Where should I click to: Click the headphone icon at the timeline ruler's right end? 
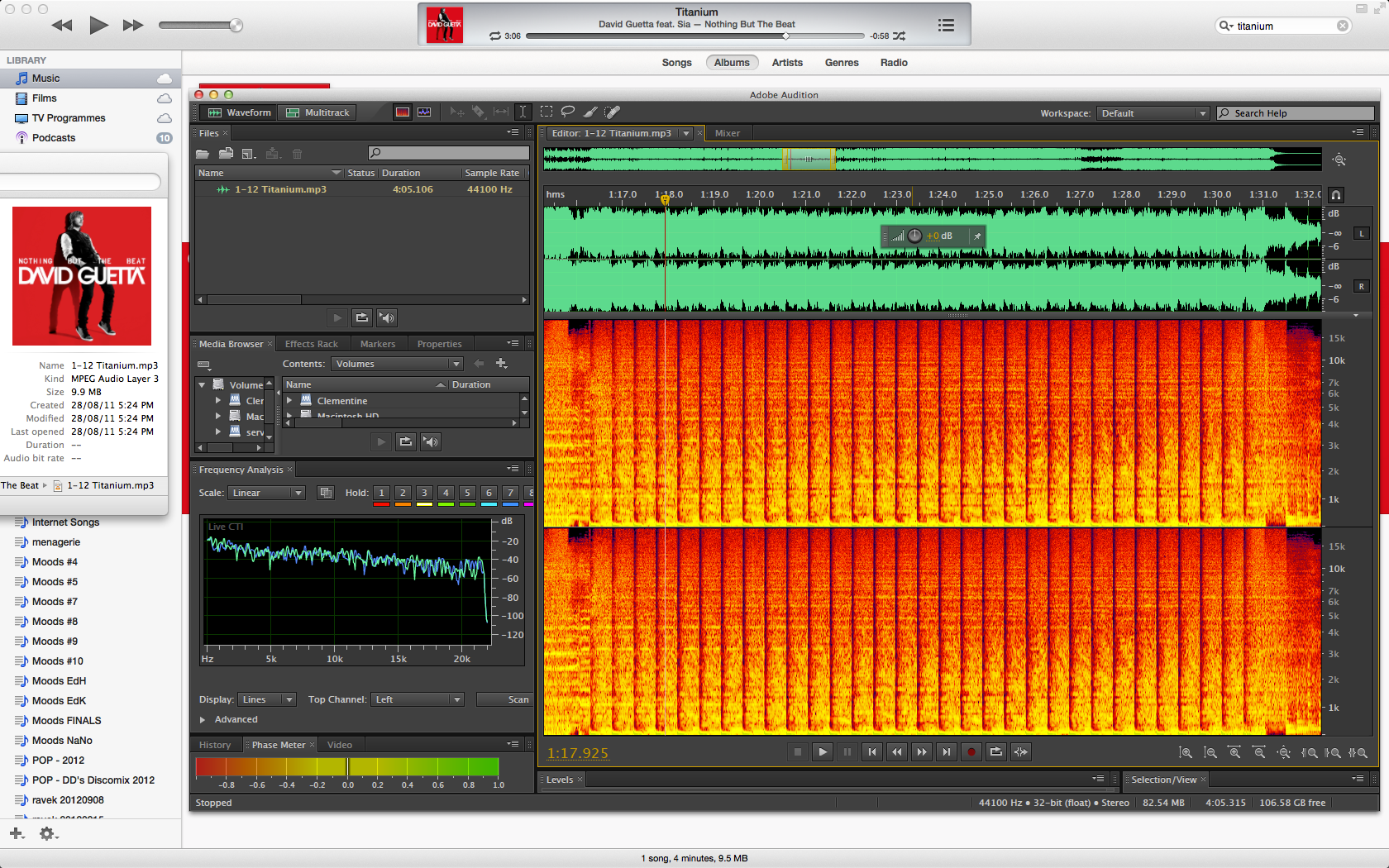click(x=1336, y=195)
